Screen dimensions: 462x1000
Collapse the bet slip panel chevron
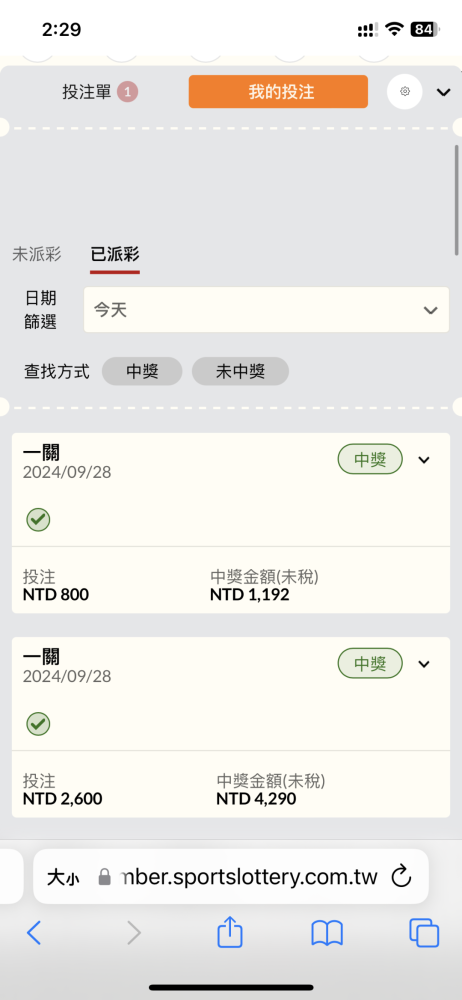click(x=443, y=92)
